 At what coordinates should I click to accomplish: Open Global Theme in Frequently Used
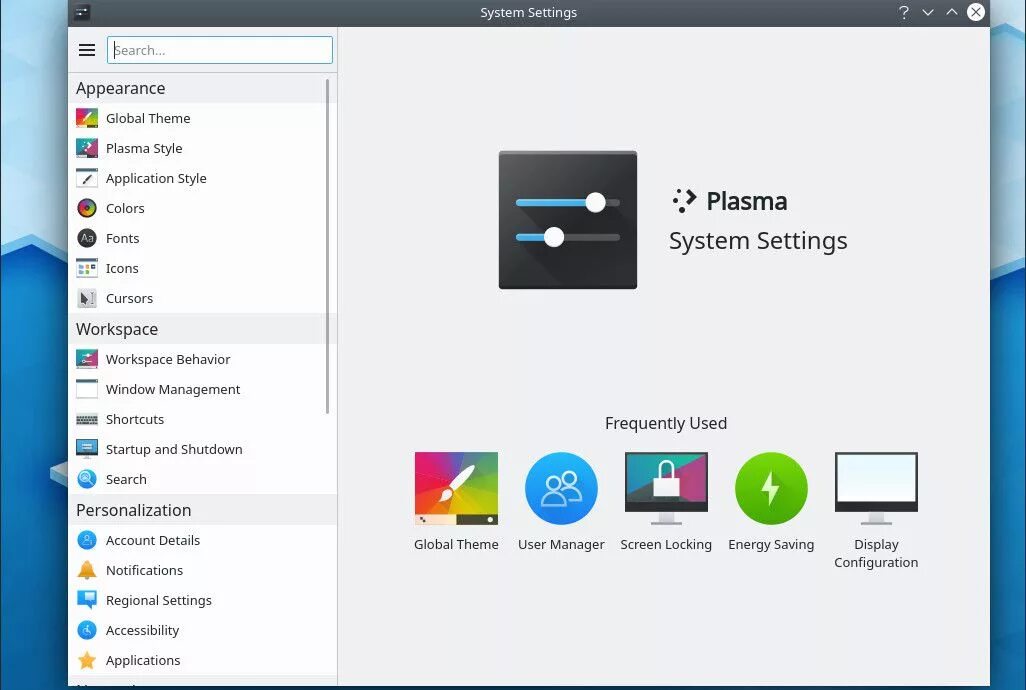(456, 501)
